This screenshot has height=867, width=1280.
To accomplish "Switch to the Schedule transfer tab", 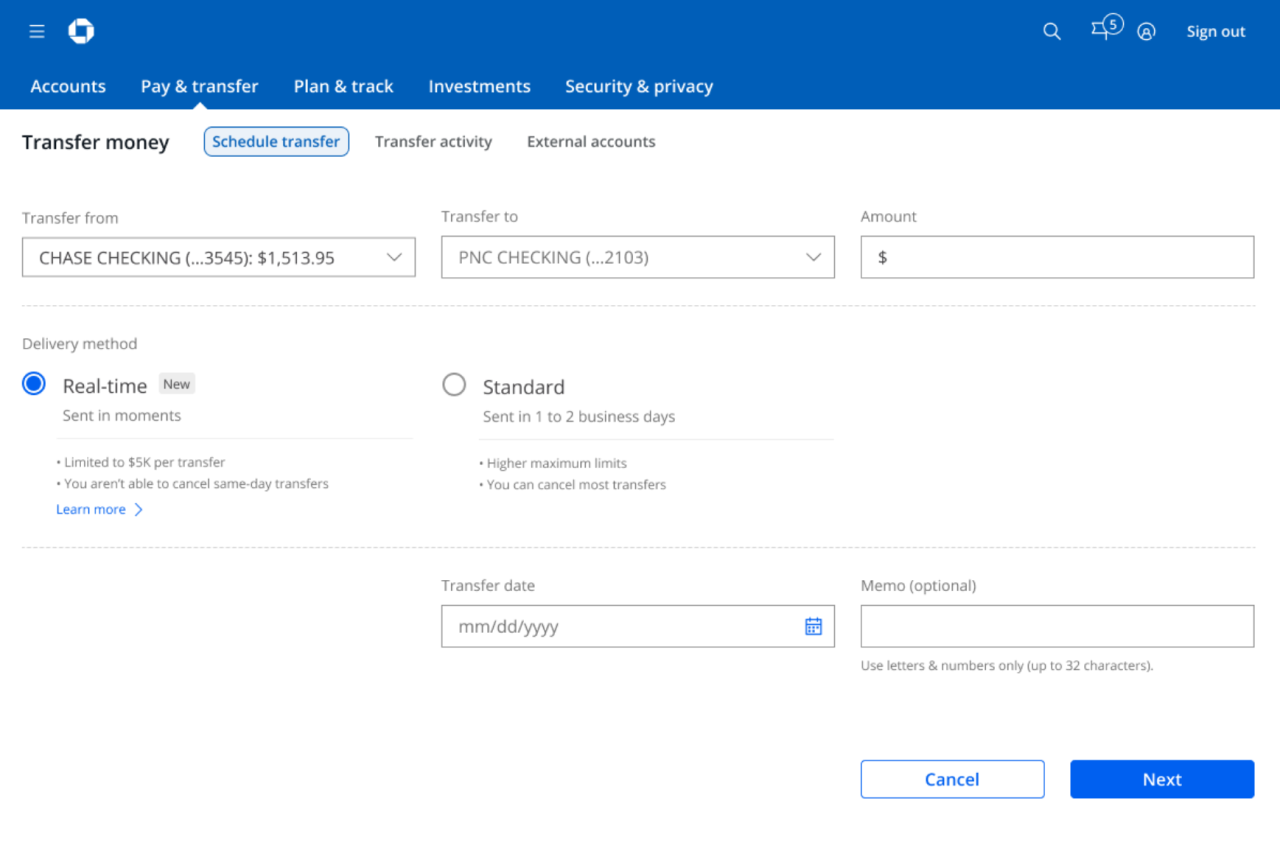I will tap(276, 142).
